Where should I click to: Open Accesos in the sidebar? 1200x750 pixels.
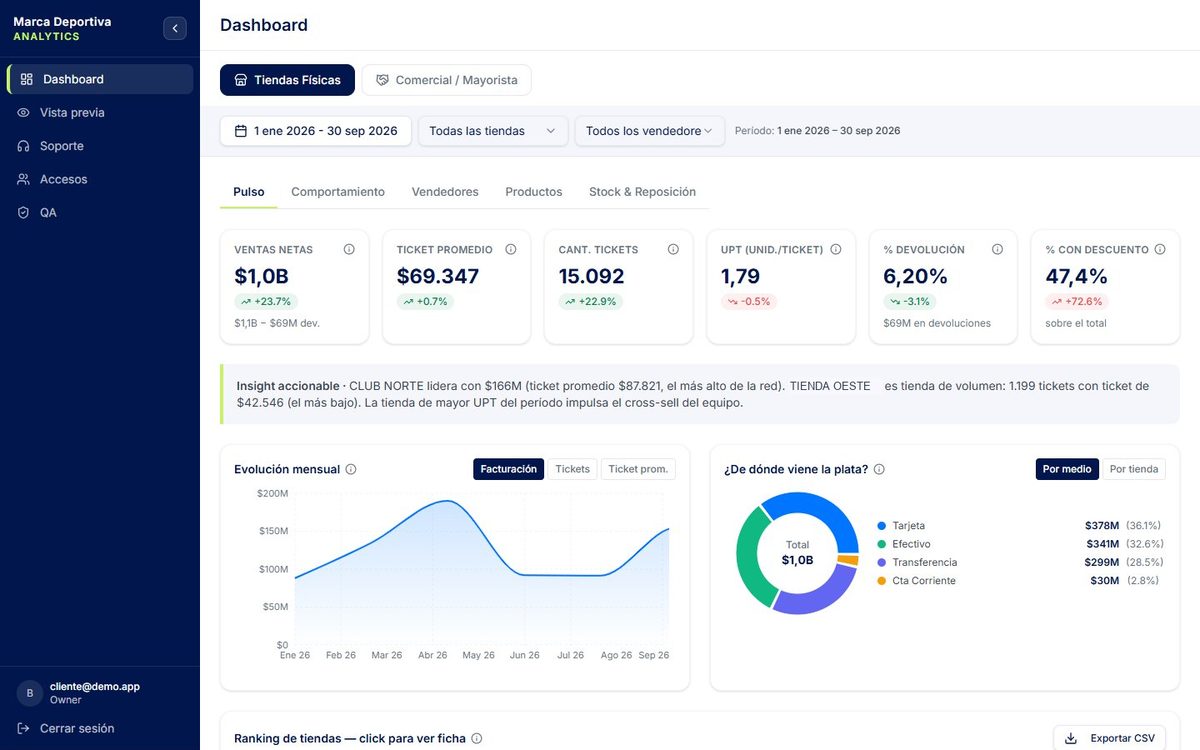click(x=100, y=179)
